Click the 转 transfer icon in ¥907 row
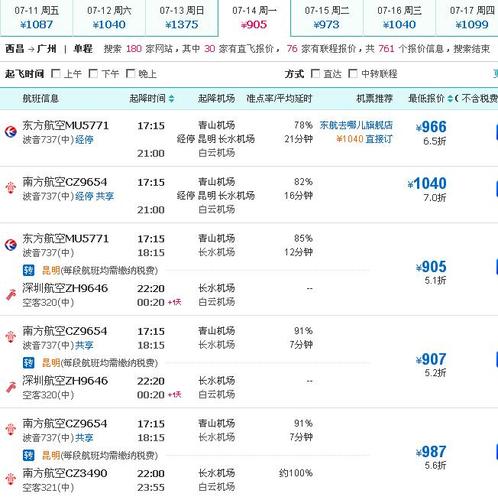 pos(29,363)
